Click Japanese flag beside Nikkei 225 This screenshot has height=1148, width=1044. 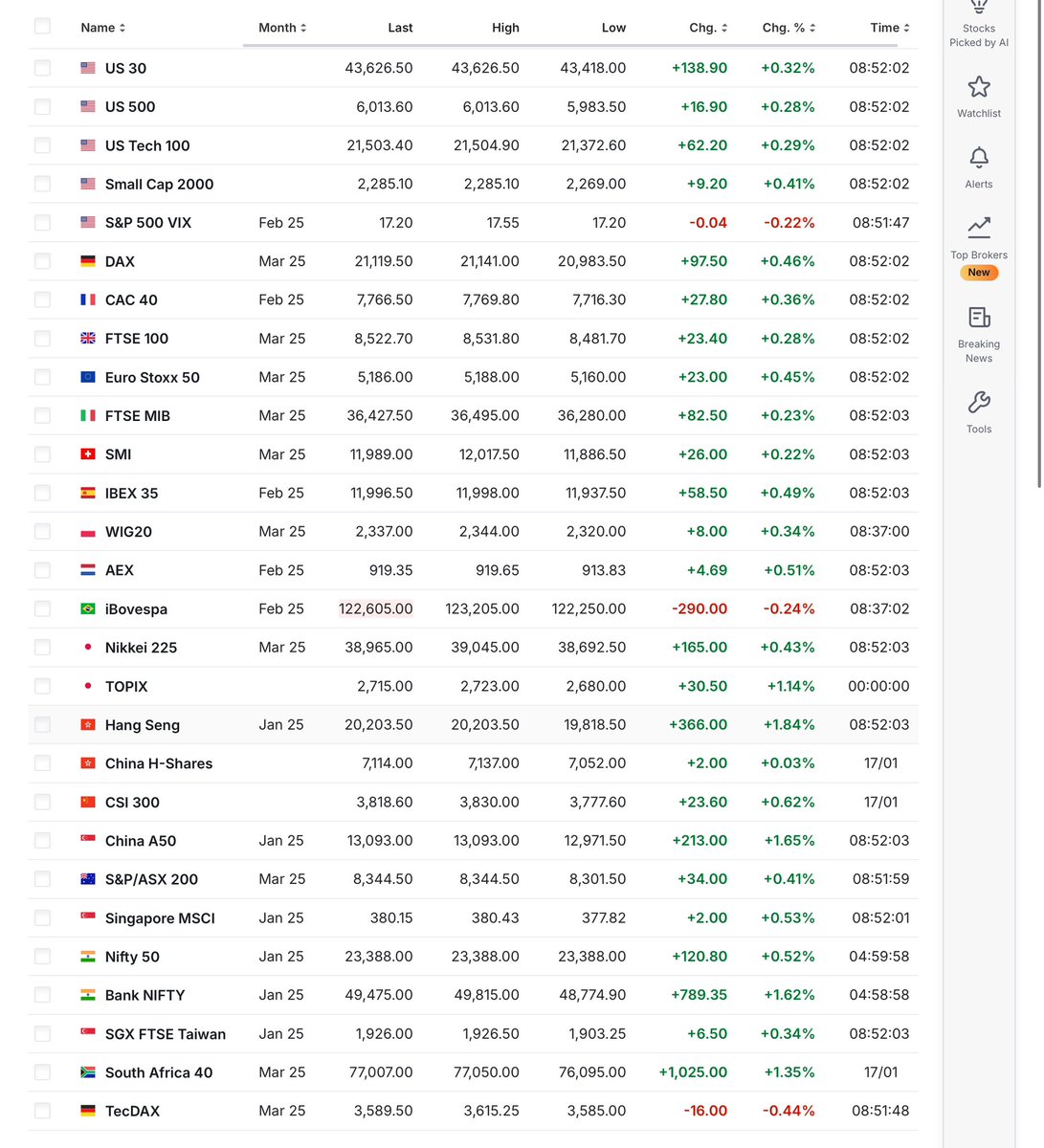click(88, 648)
